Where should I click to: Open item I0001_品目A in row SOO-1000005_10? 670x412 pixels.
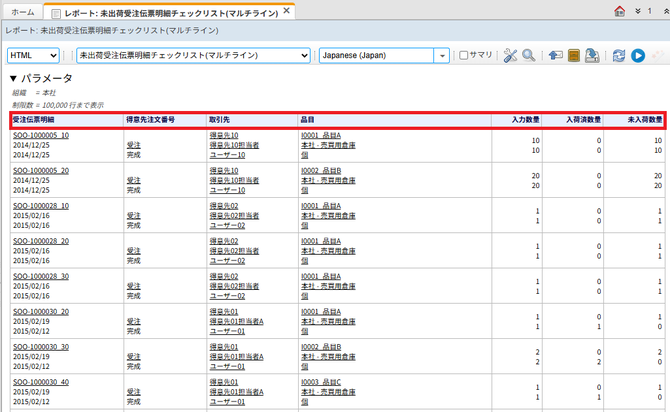[x=321, y=135]
